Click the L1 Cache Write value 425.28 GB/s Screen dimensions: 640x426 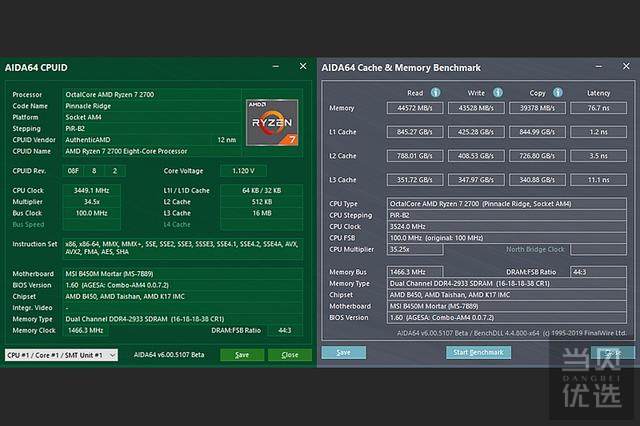[476, 132]
